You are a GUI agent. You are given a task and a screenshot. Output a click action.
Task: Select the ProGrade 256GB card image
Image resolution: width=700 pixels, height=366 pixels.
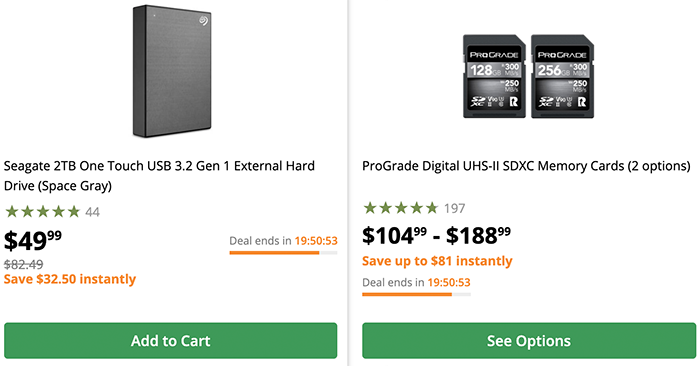coord(562,76)
